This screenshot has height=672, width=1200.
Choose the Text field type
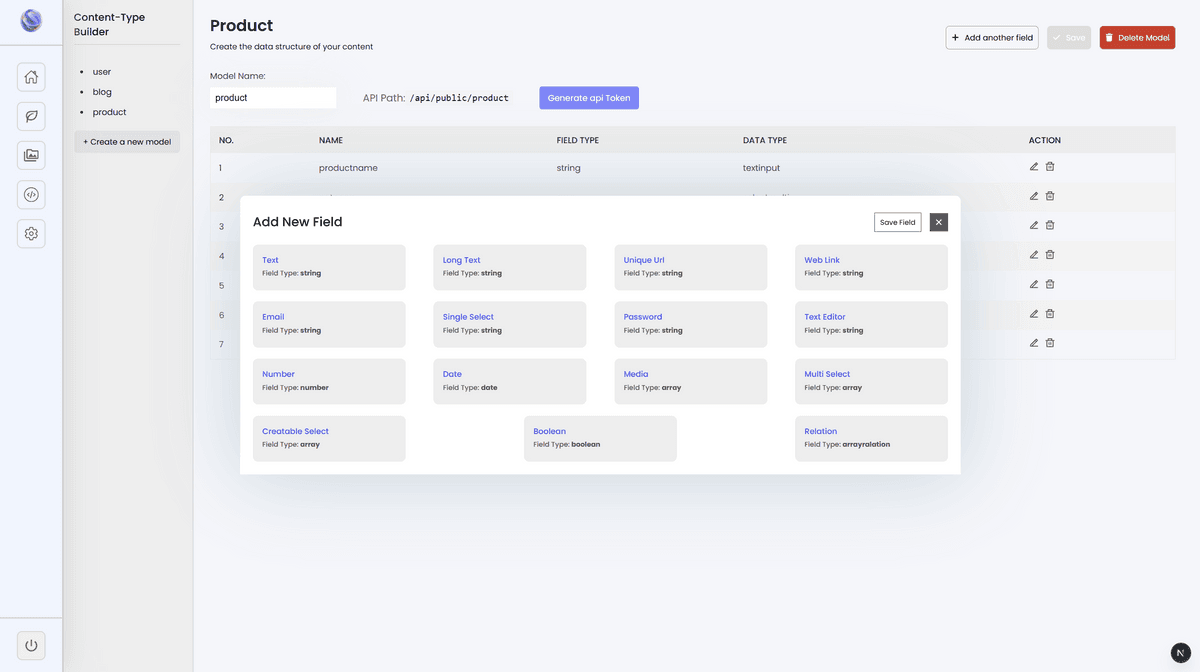(329, 267)
